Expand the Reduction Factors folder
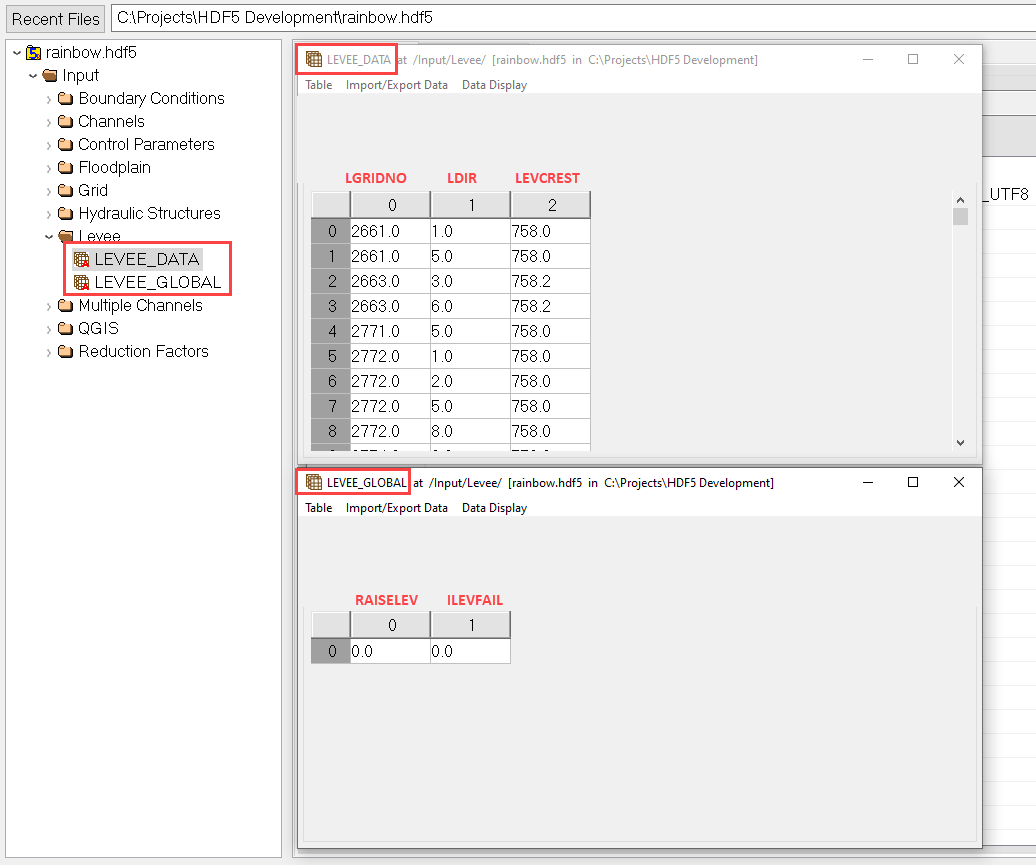1036x865 pixels. click(x=49, y=352)
